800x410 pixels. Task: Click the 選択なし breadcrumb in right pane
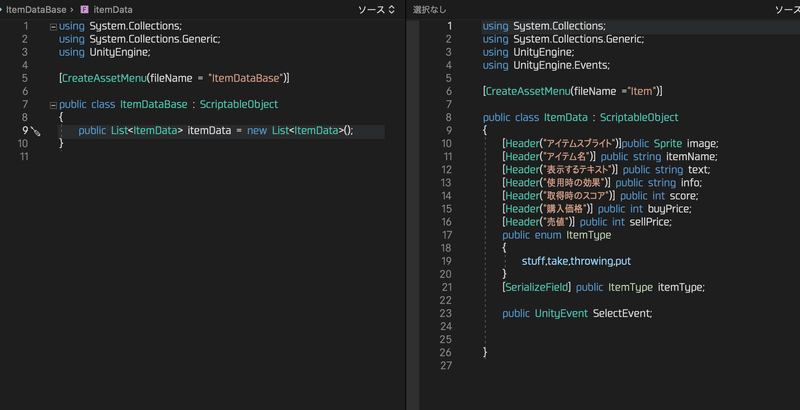[x=430, y=9]
